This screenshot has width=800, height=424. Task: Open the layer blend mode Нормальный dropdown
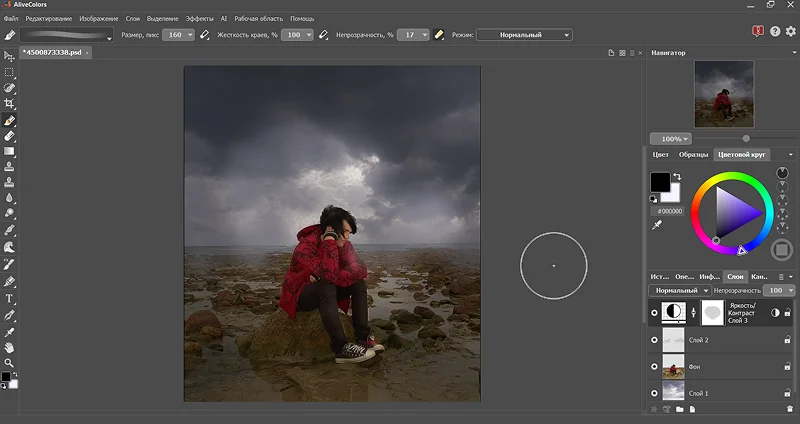(680, 290)
